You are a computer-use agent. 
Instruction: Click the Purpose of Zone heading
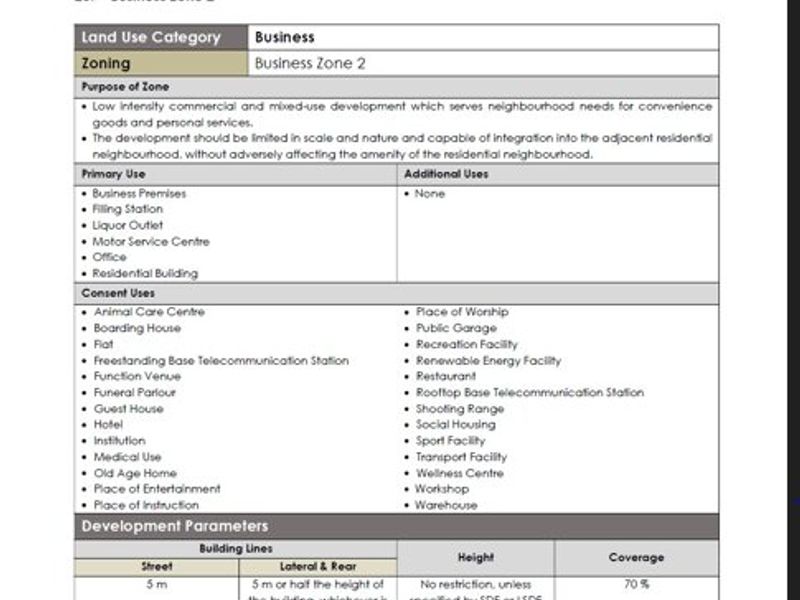pos(125,87)
